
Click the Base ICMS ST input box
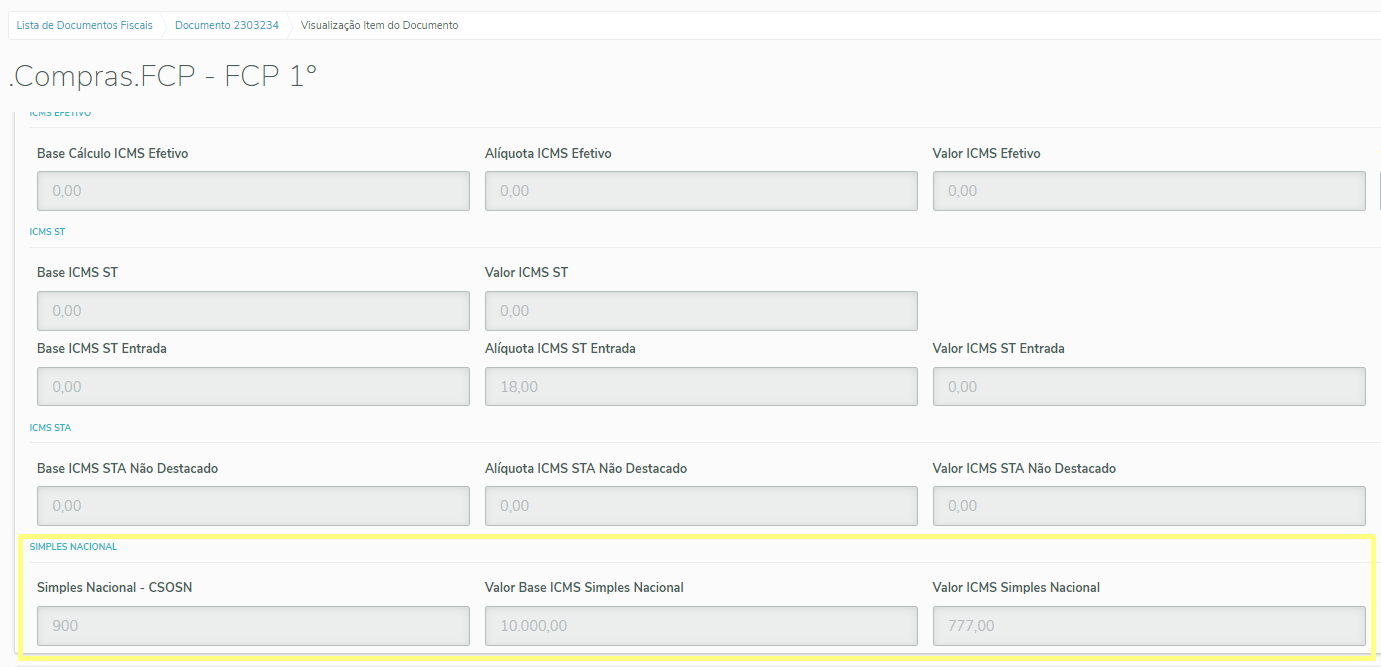(x=253, y=311)
